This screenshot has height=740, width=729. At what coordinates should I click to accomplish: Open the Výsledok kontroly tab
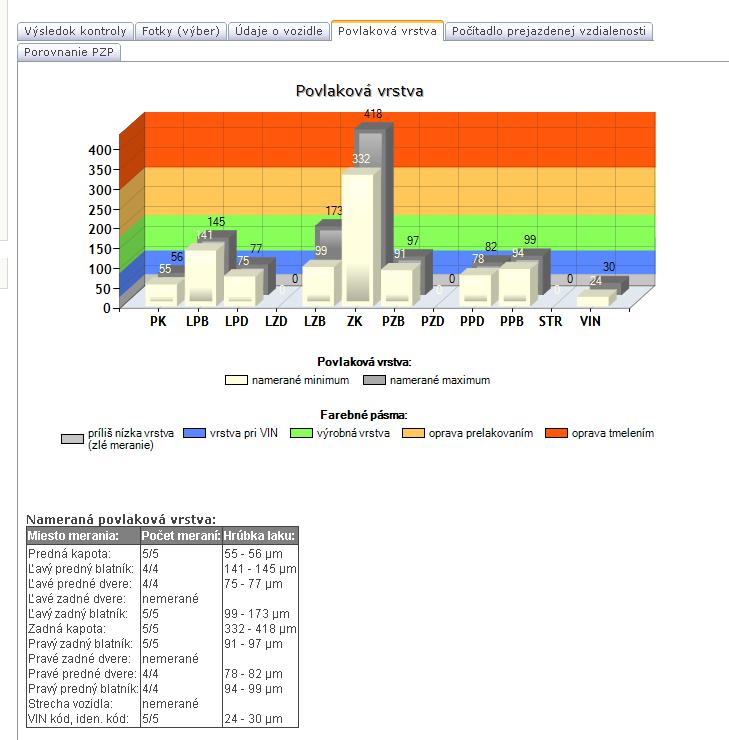coord(75,31)
